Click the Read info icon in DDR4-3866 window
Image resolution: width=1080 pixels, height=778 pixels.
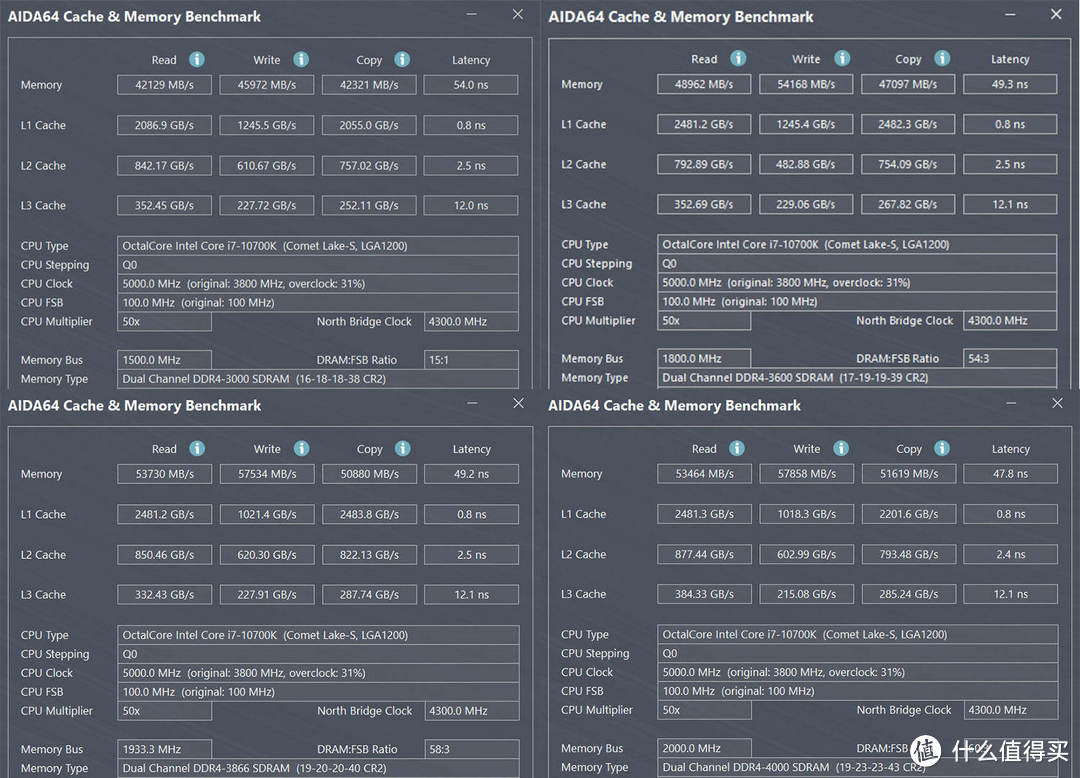[x=197, y=449]
